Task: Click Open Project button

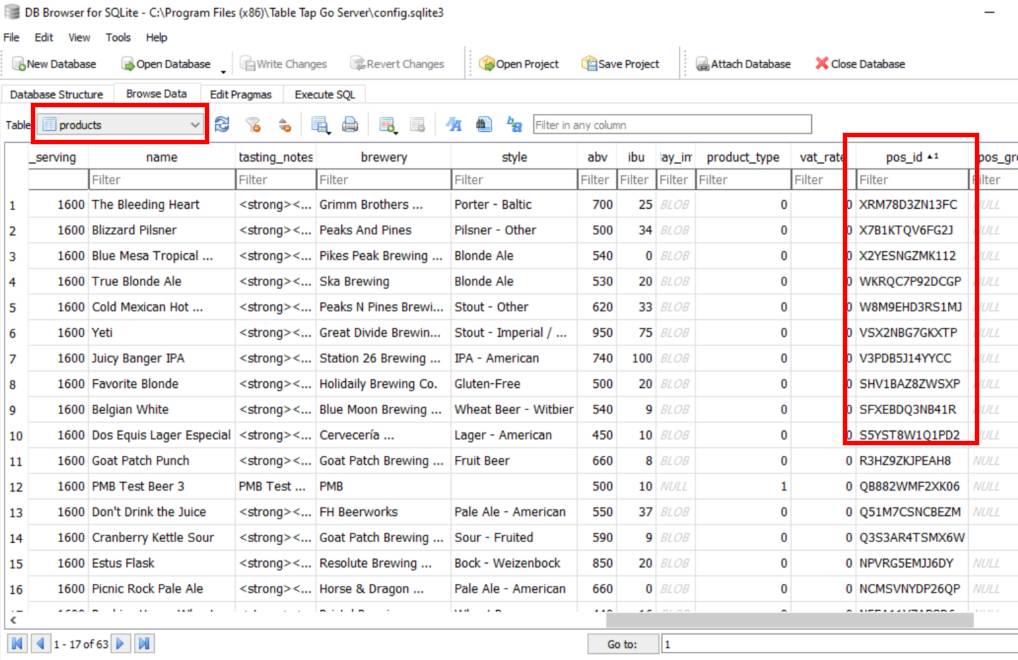Action: pyautogui.click(x=519, y=64)
